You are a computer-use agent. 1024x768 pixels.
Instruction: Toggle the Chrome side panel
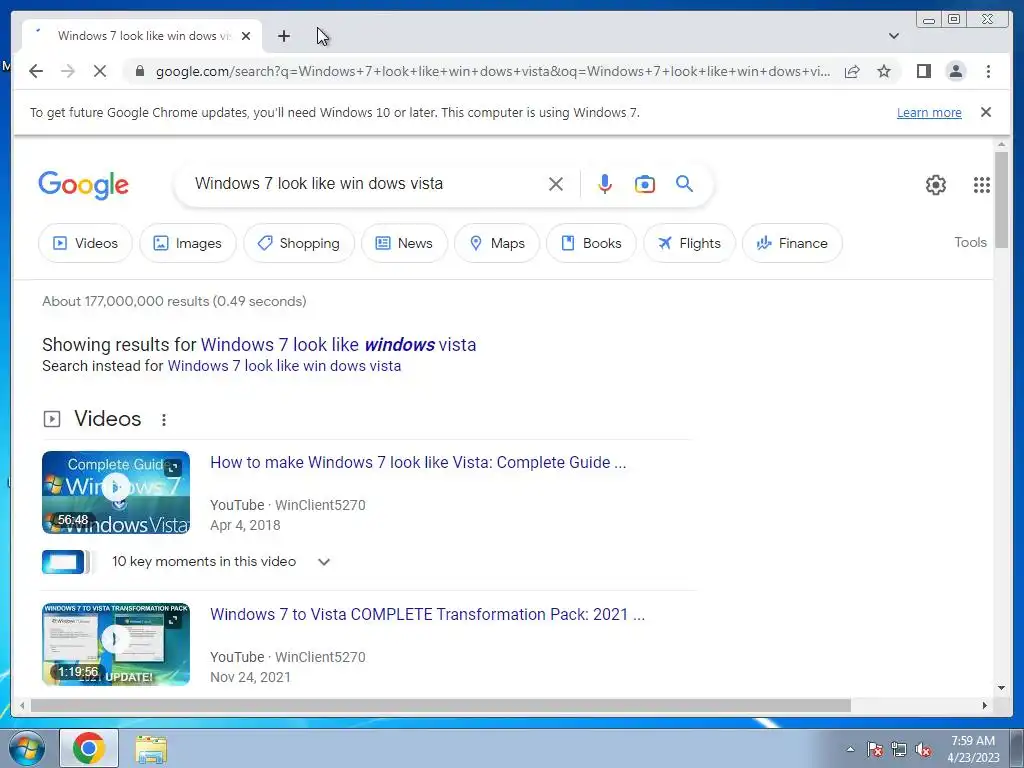923,71
